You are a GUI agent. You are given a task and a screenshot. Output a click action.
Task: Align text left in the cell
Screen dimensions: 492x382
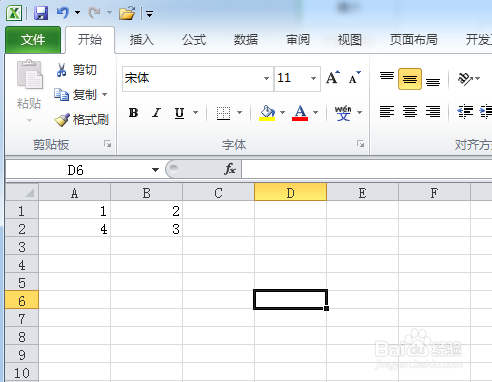pos(387,112)
